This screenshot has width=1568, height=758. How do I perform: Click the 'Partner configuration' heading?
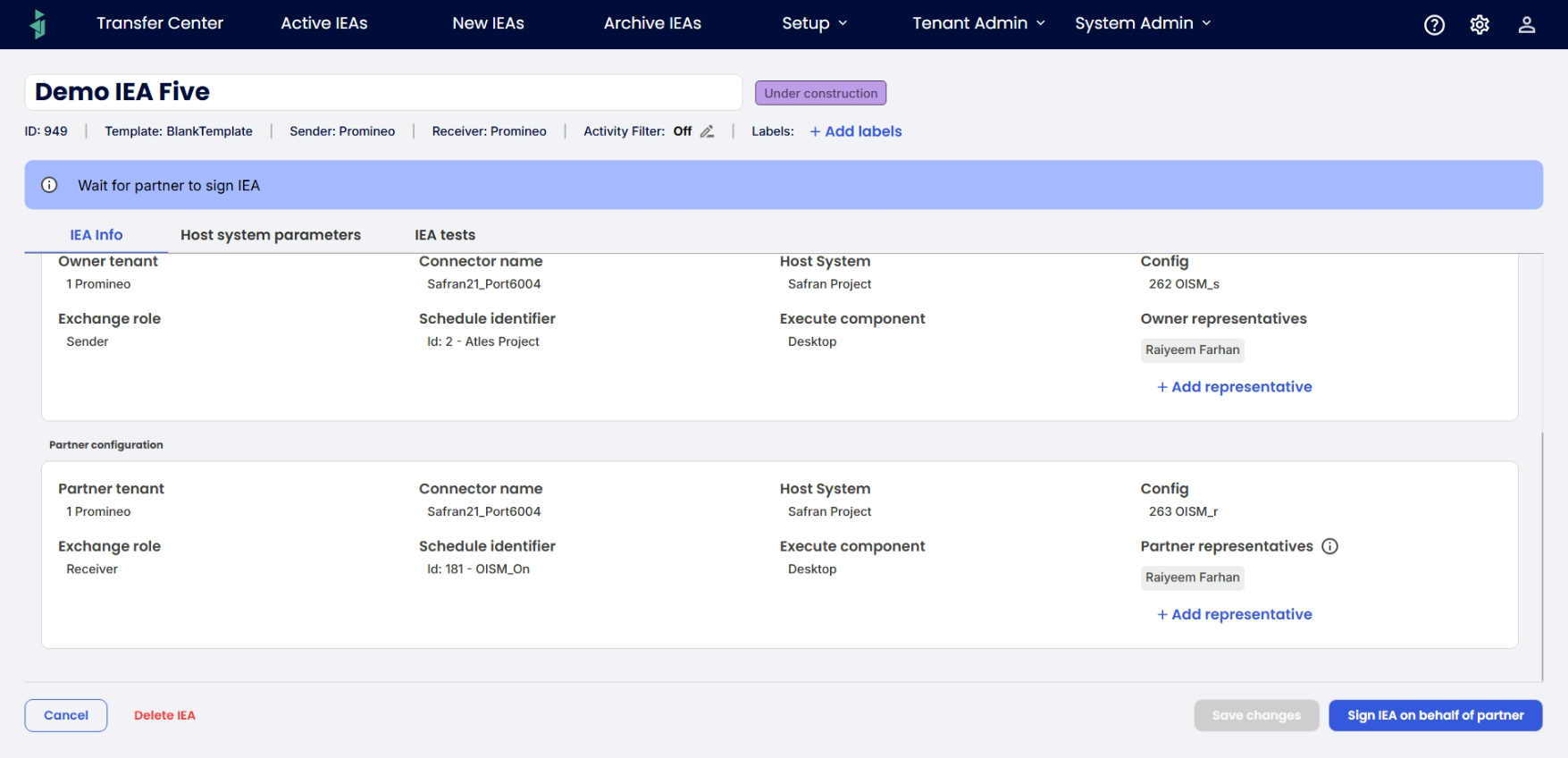click(106, 444)
